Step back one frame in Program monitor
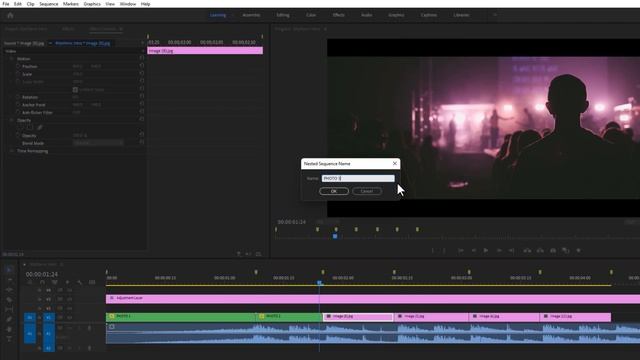The height and width of the screenshot is (360, 640). coord(473,251)
